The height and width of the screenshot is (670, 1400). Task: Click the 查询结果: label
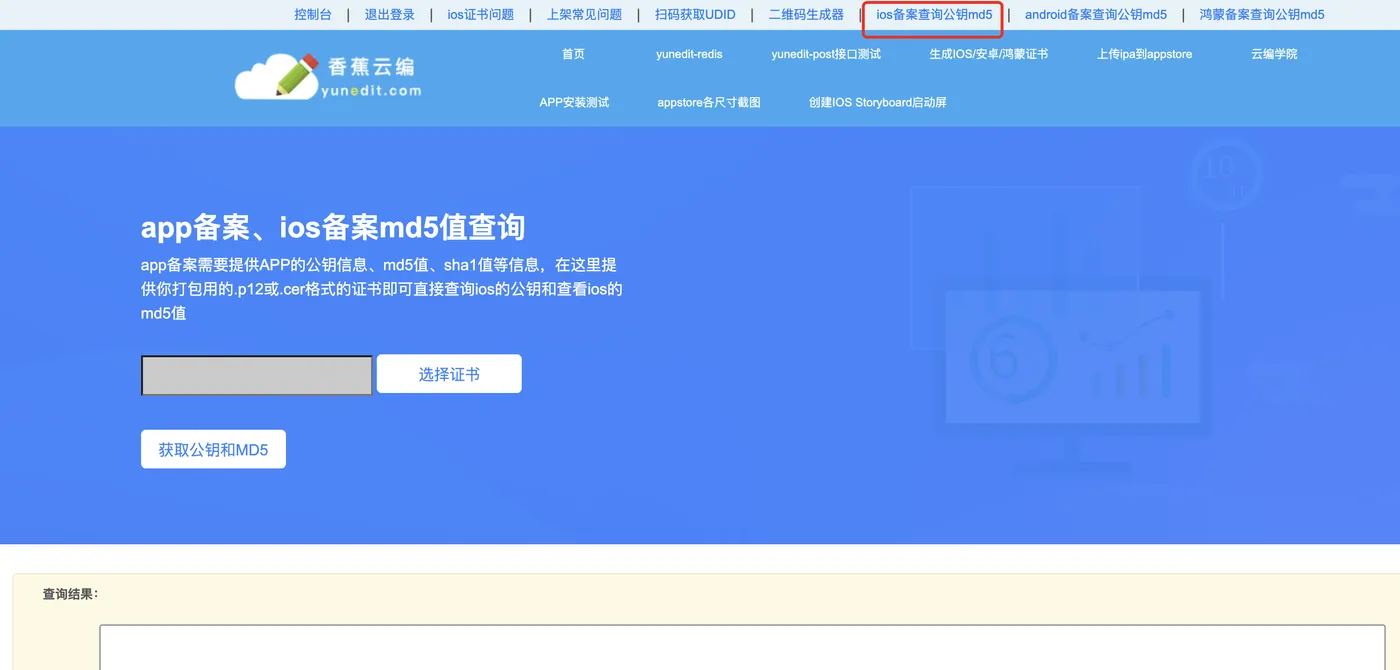pyautogui.click(x=70, y=594)
